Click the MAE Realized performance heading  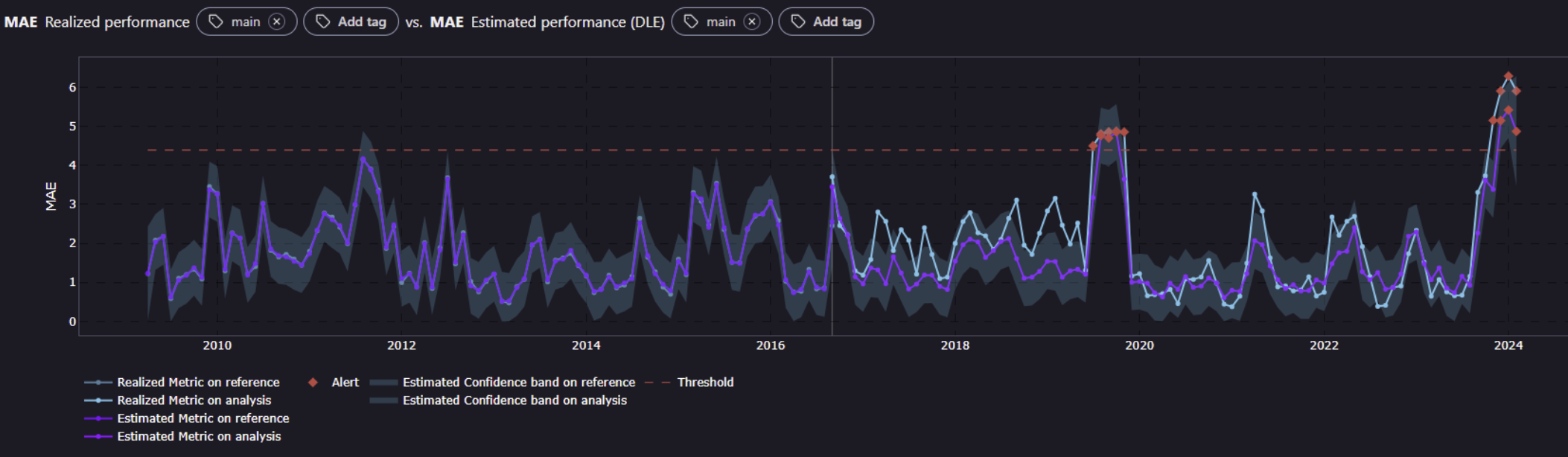tap(97, 22)
